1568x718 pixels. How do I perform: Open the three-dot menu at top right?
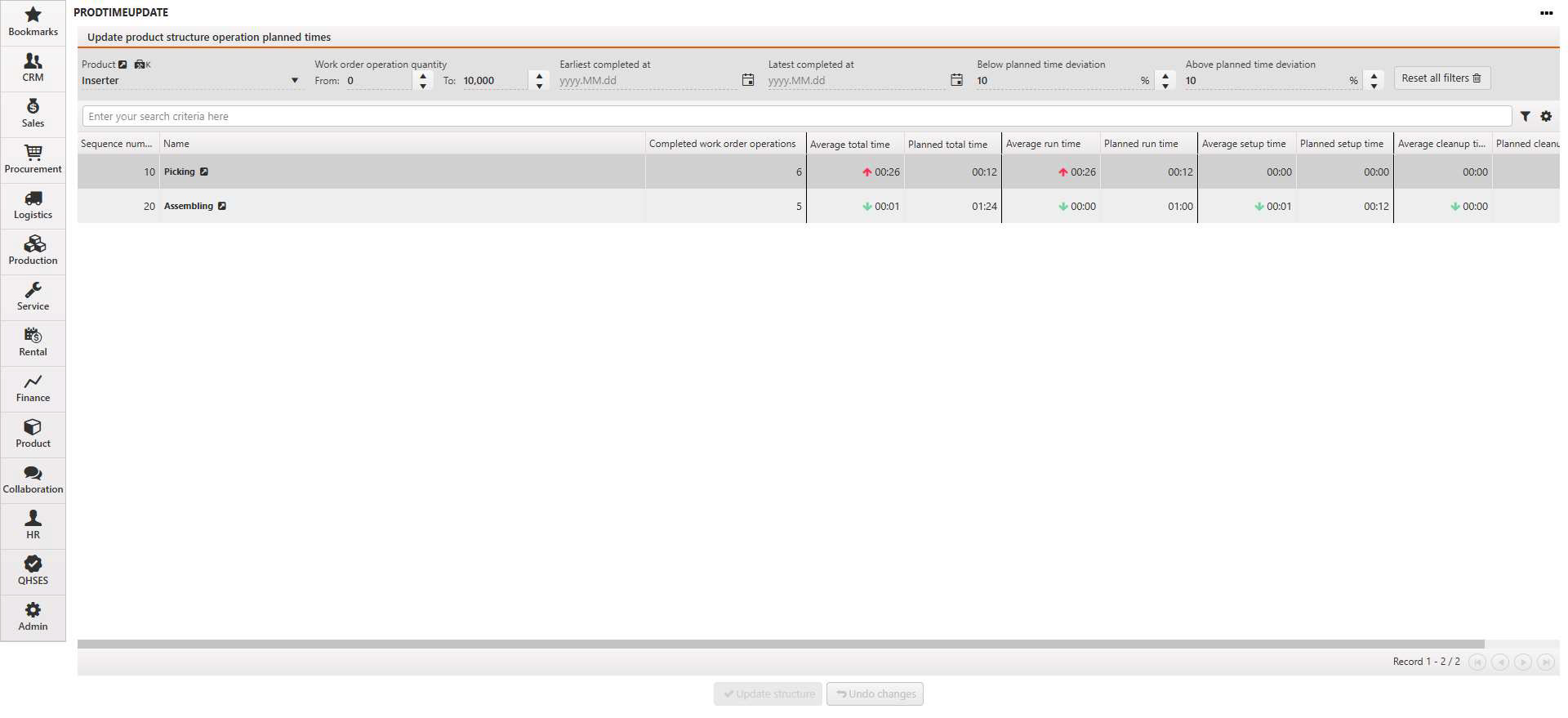coord(1546,13)
